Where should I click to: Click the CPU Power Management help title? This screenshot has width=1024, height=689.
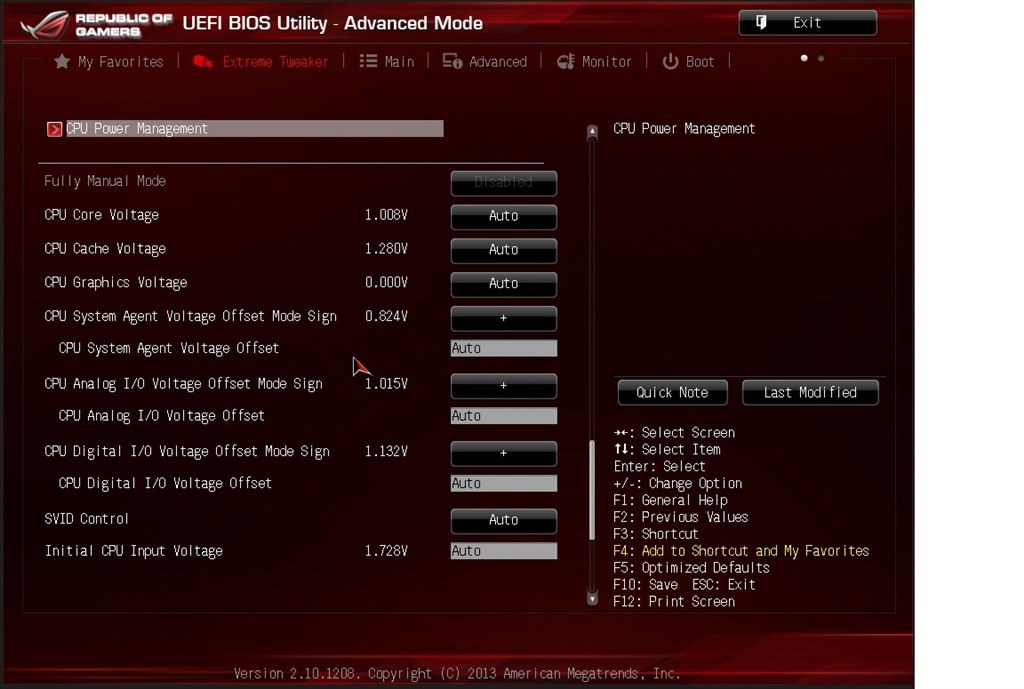click(684, 129)
